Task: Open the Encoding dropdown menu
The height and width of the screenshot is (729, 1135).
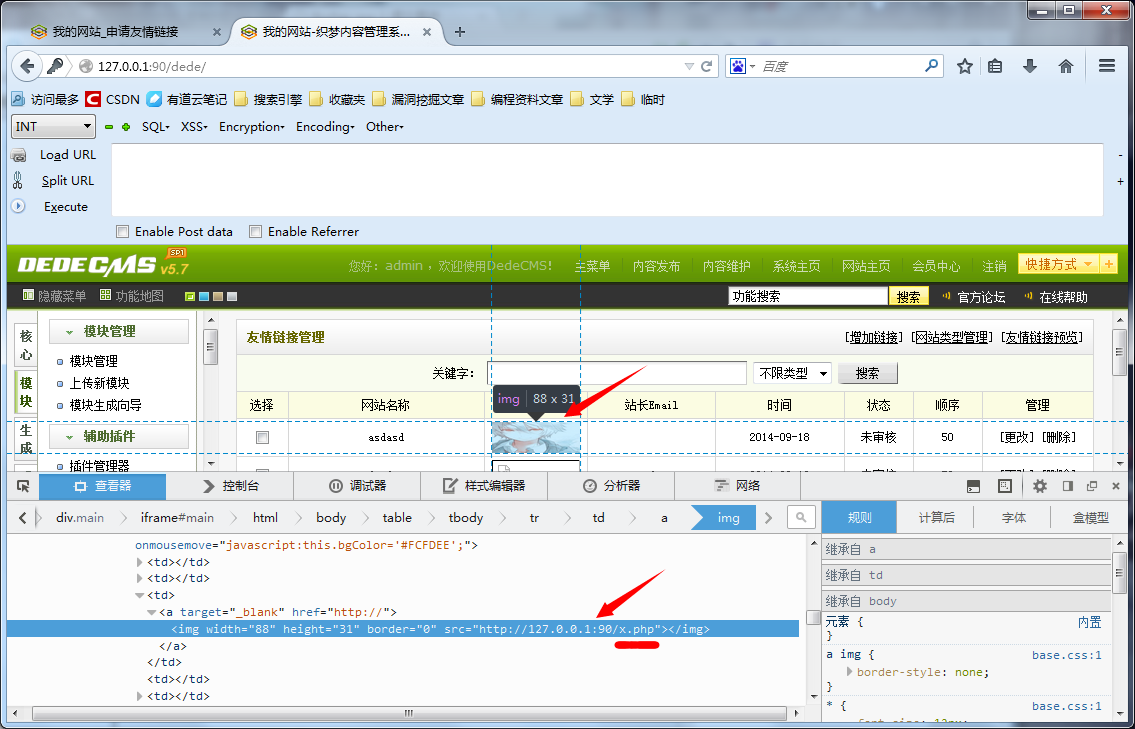Action: [x=325, y=127]
